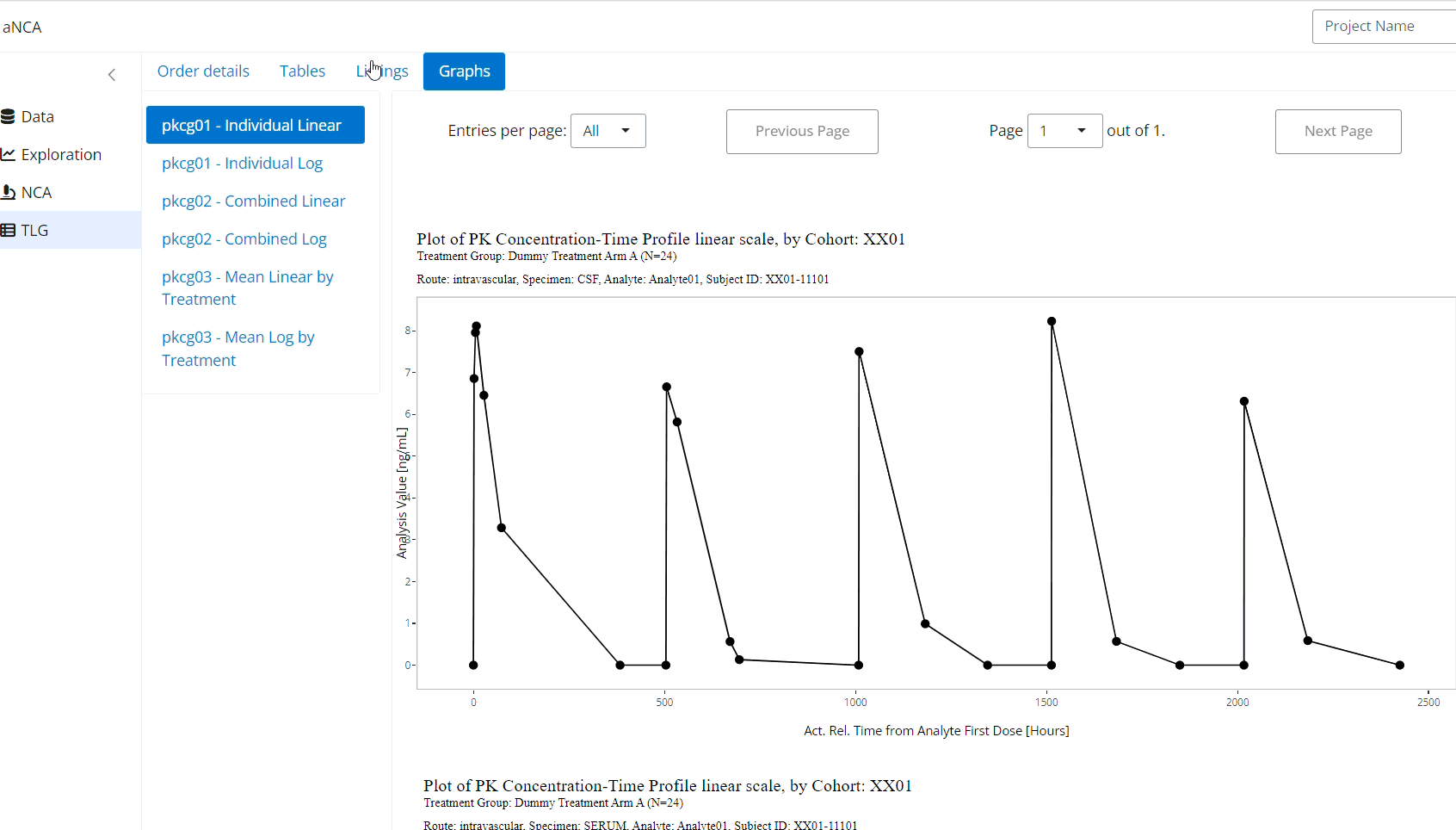Select pkcg02 - Combined Linear graph

[x=253, y=201]
